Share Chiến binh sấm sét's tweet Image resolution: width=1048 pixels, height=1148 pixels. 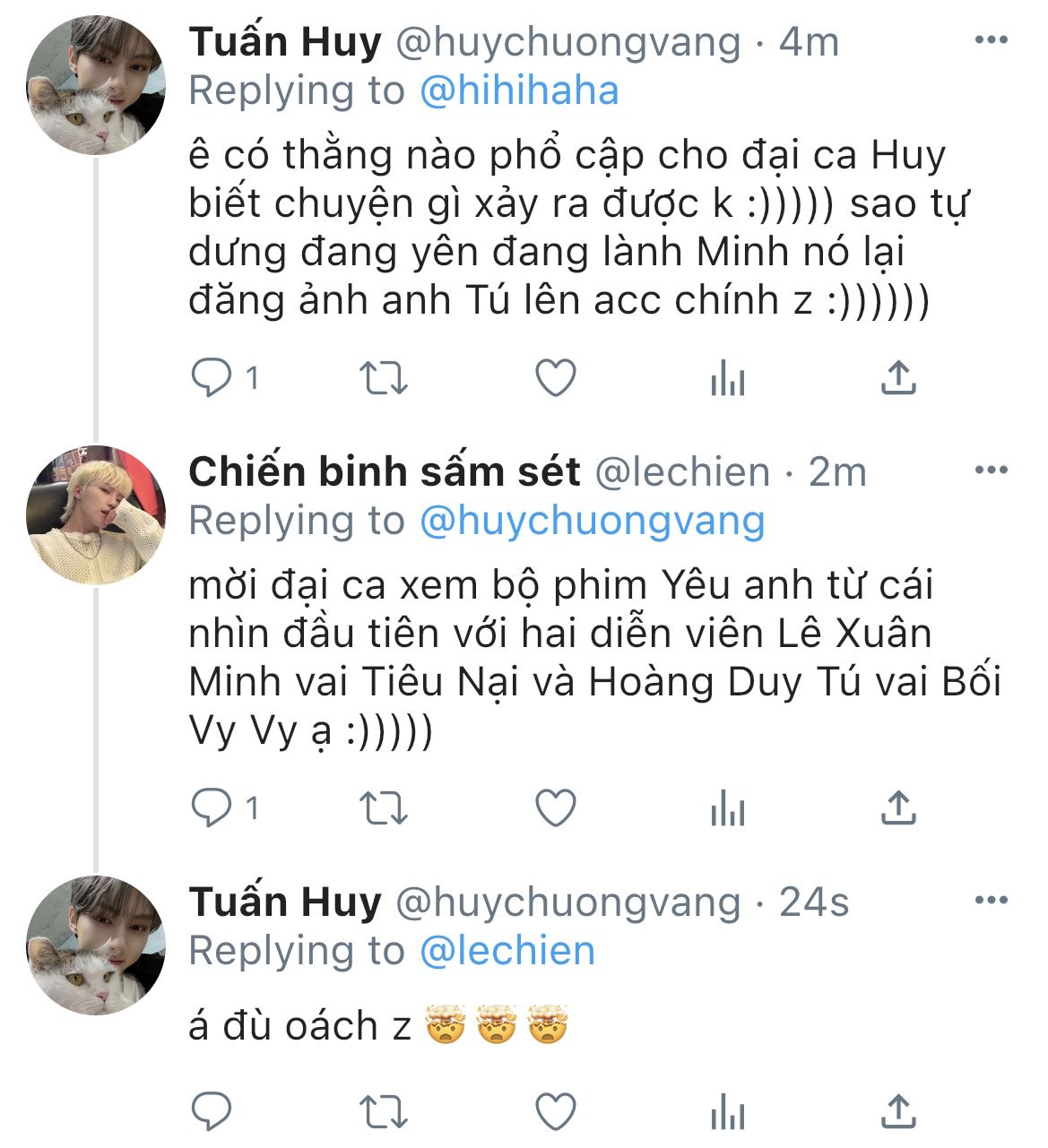[x=897, y=809]
